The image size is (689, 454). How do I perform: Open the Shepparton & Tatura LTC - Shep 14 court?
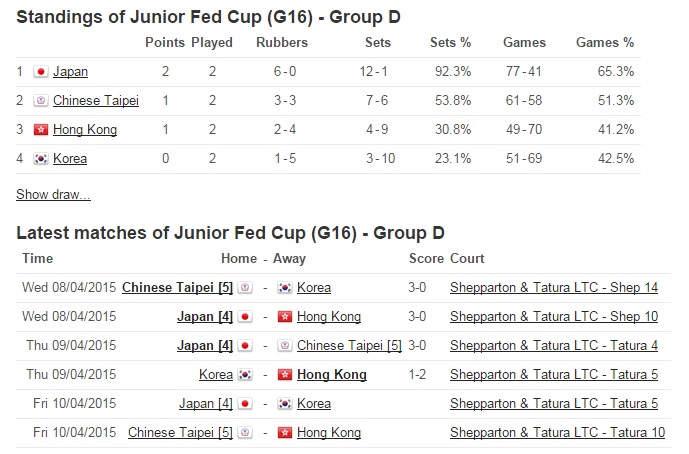554,287
